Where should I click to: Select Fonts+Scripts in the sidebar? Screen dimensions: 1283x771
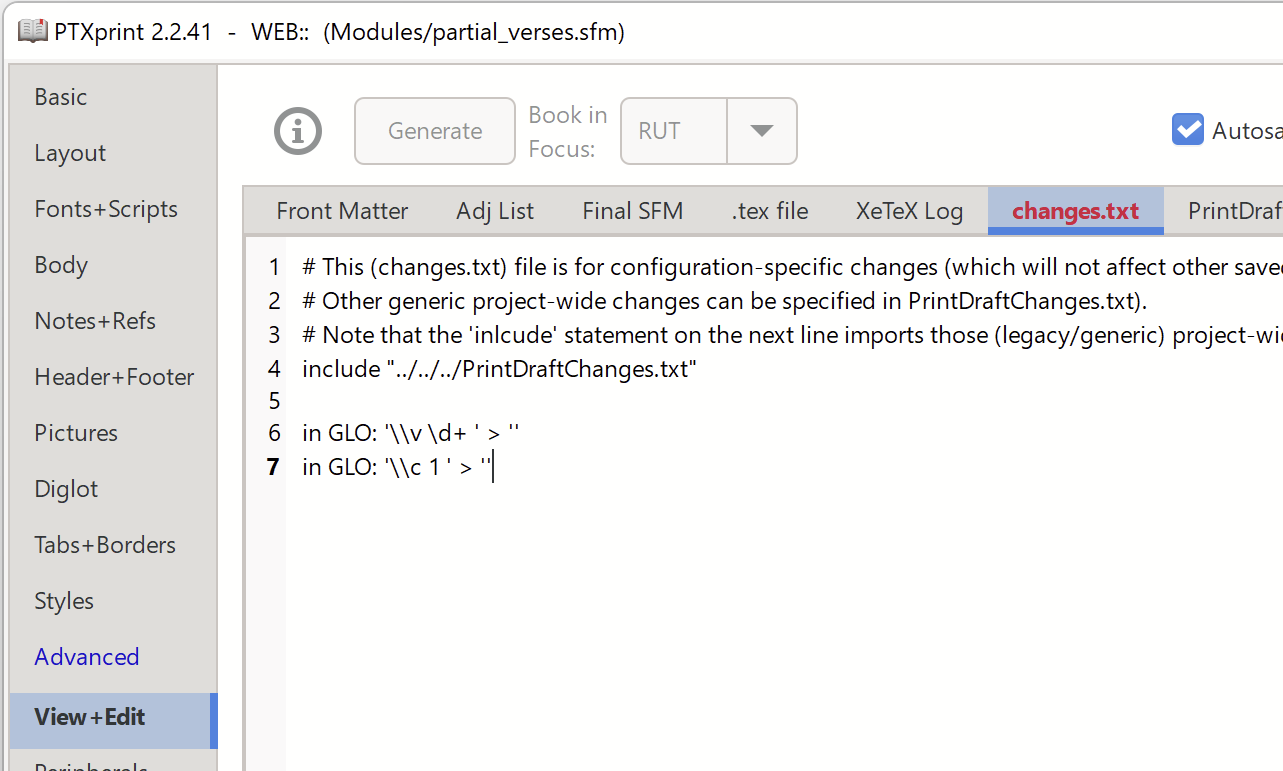tap(106, 208)
